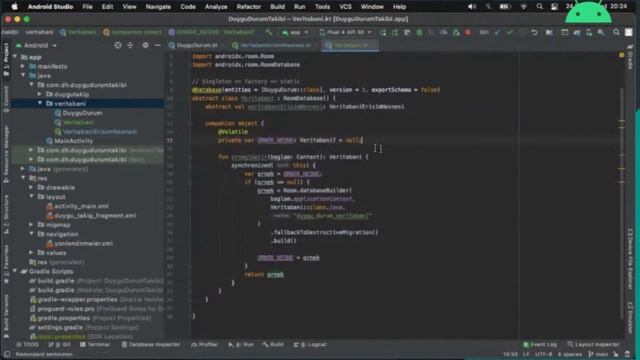
Task: Open the Database Inspector tool window
Action: coord(151,344)
